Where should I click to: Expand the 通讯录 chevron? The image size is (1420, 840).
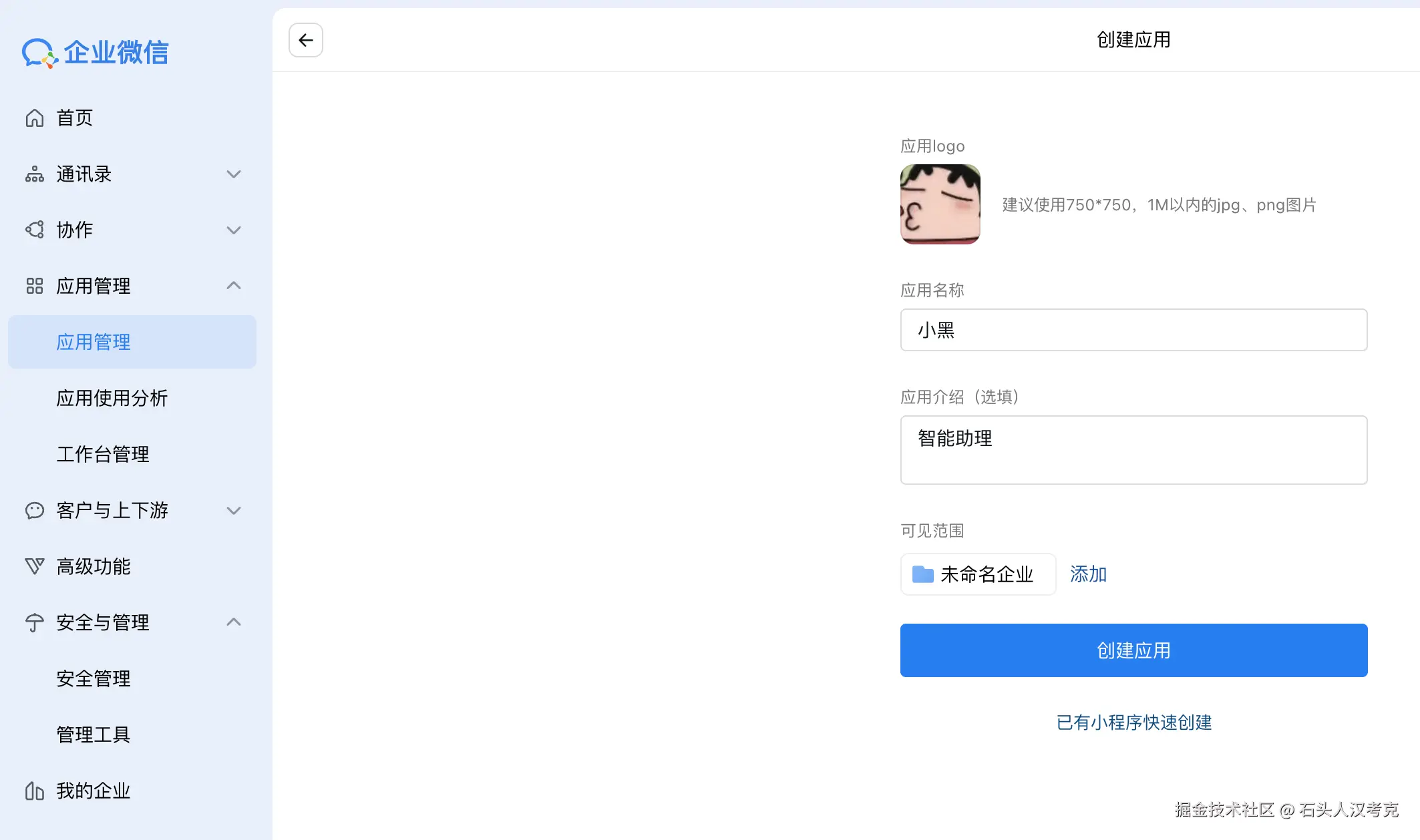[x=234, y=174]
